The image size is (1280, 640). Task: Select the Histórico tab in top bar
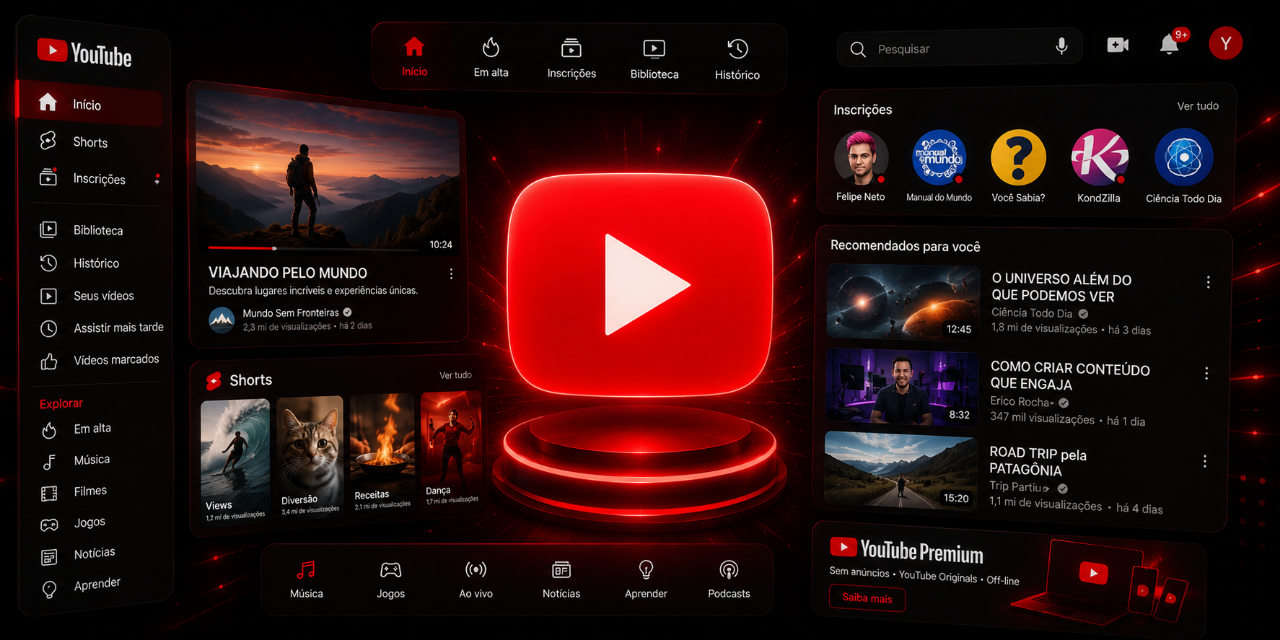[x=737, y=60]
